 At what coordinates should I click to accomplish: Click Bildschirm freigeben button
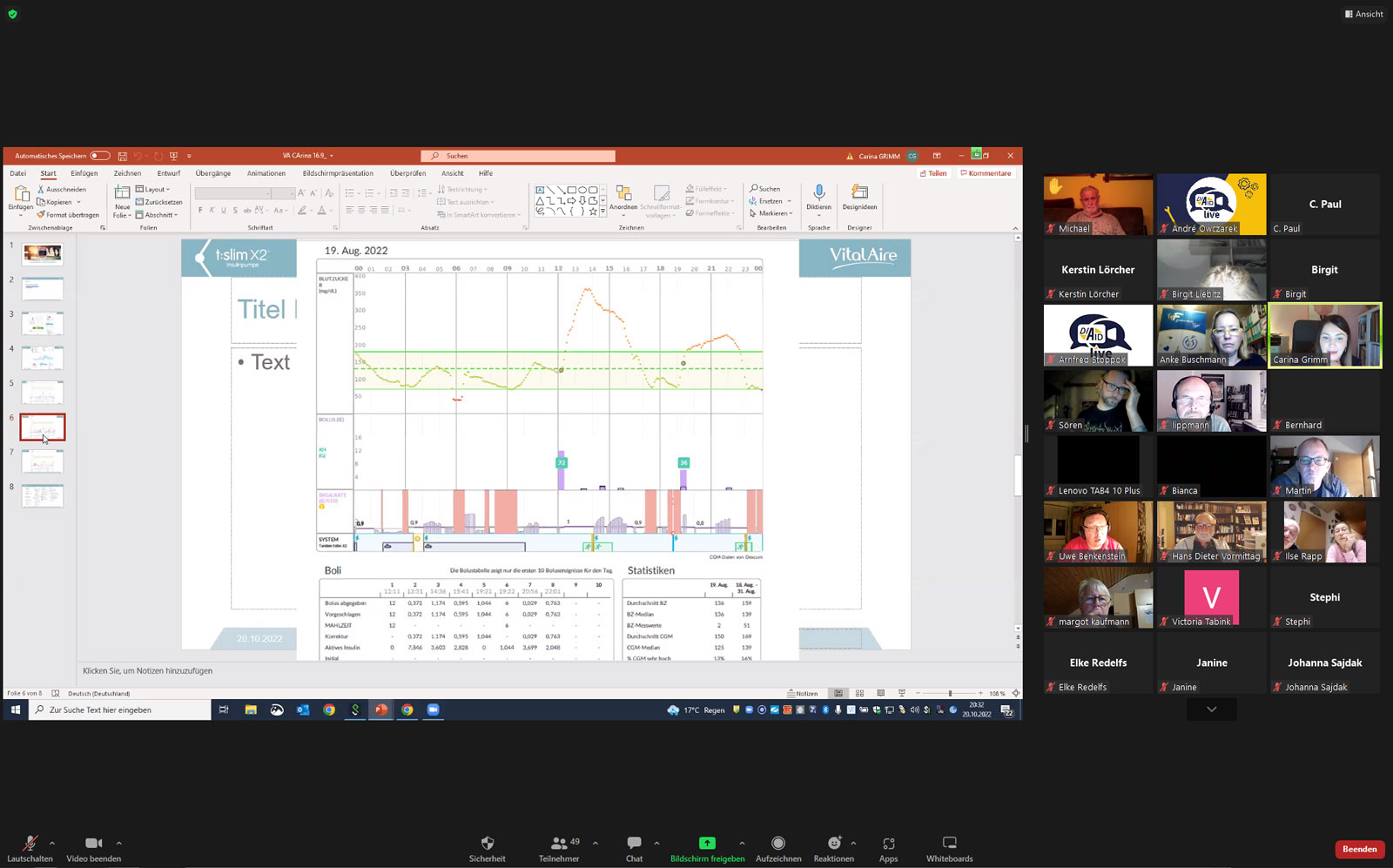point(707,848)
